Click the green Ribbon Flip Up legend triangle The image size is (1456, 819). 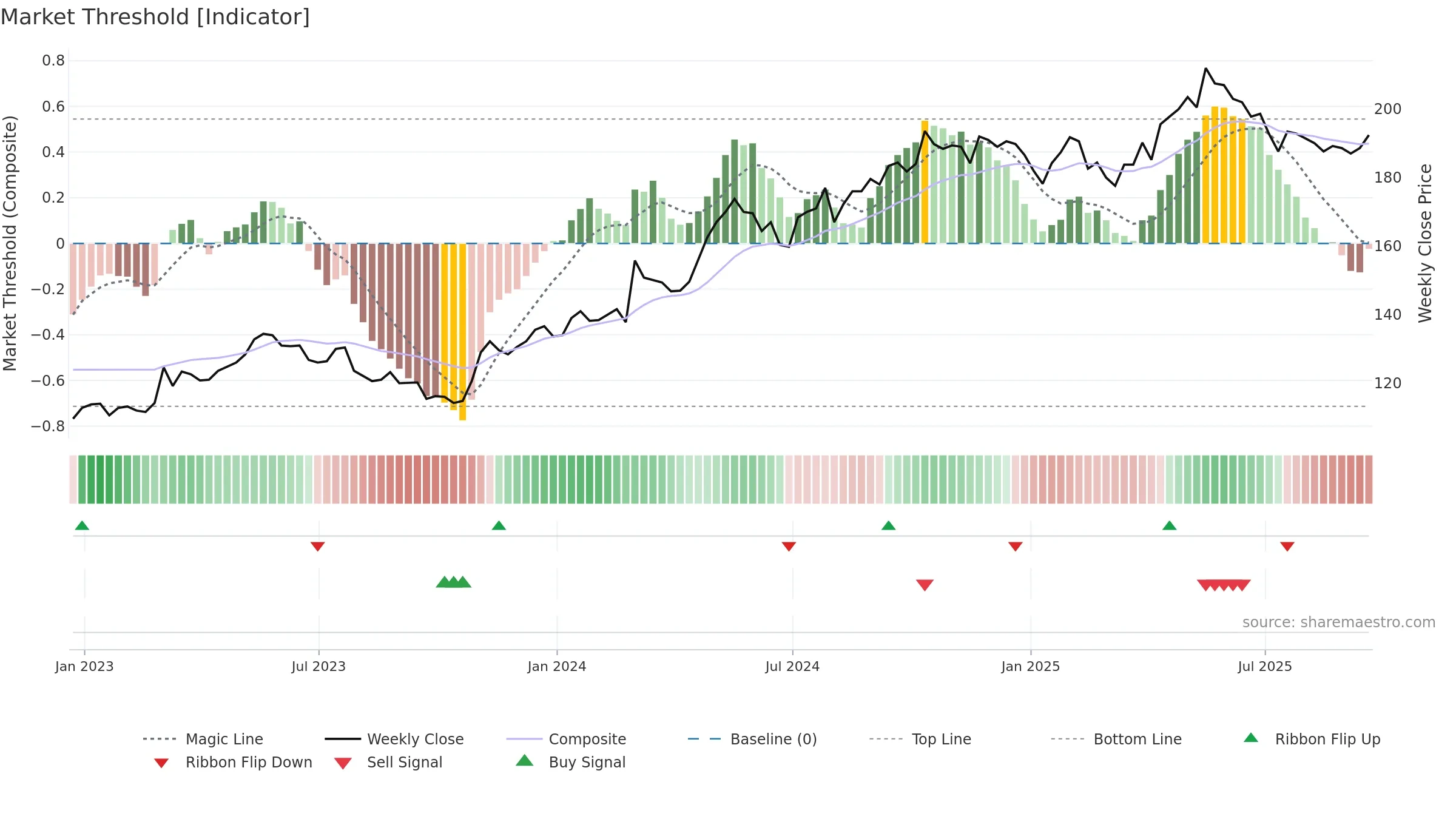tap(1251, 738)
